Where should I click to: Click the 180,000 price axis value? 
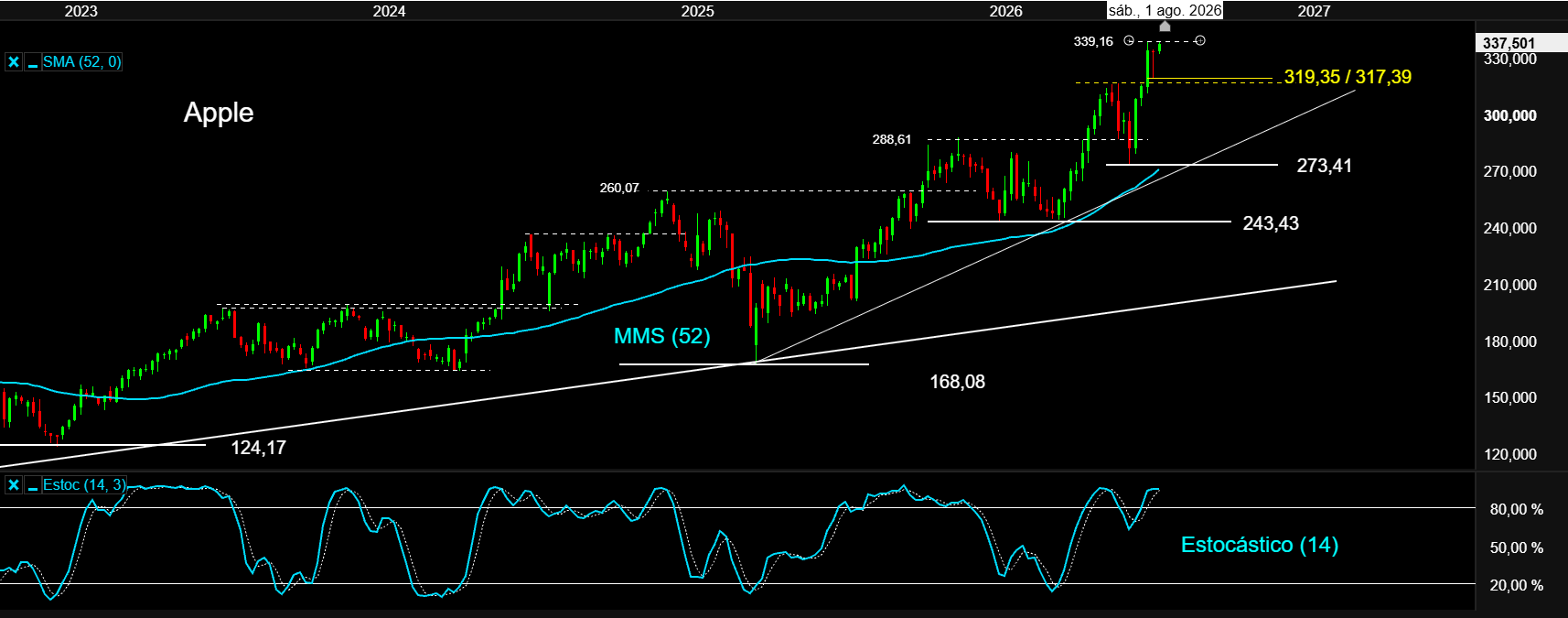[1509, 342]
